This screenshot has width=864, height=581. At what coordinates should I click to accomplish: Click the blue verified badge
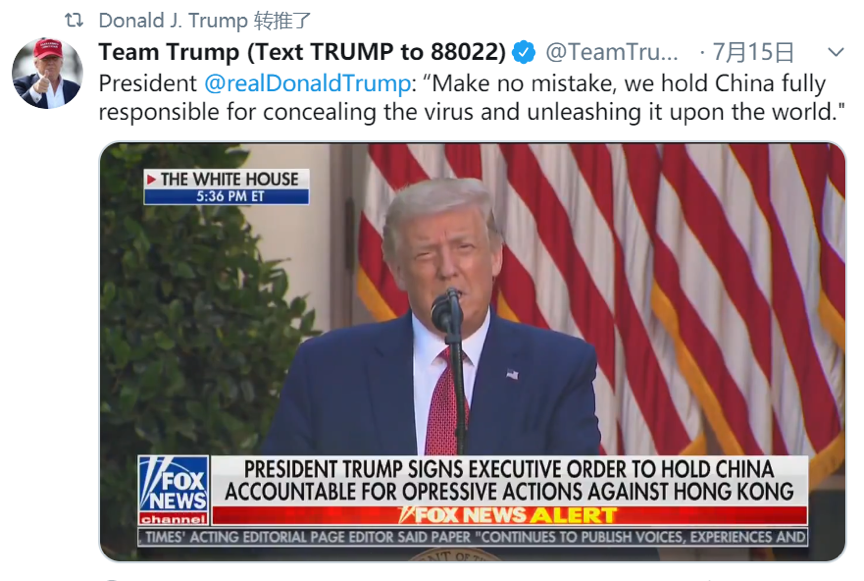tap(523, 53)
